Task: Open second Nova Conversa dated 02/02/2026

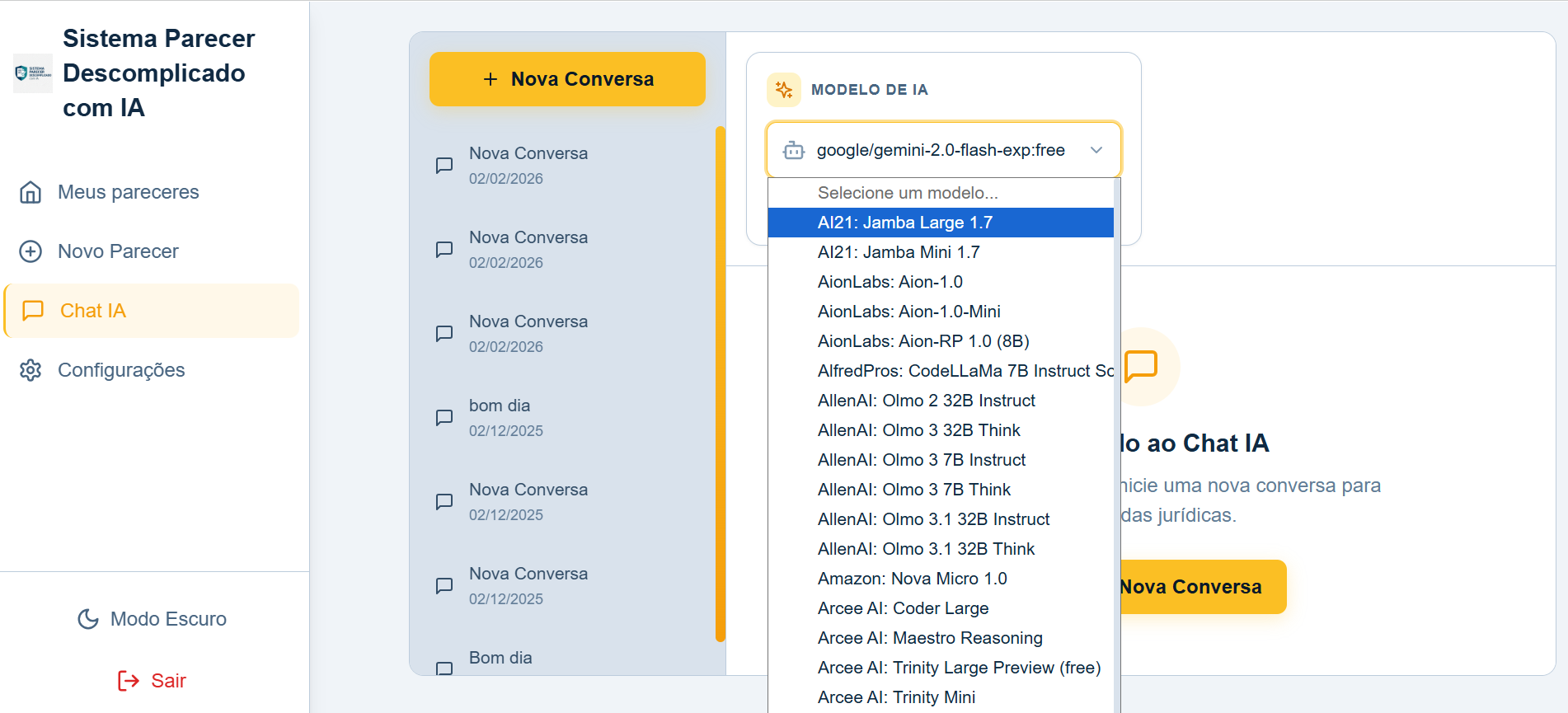Action: click(x=567, y=250)
